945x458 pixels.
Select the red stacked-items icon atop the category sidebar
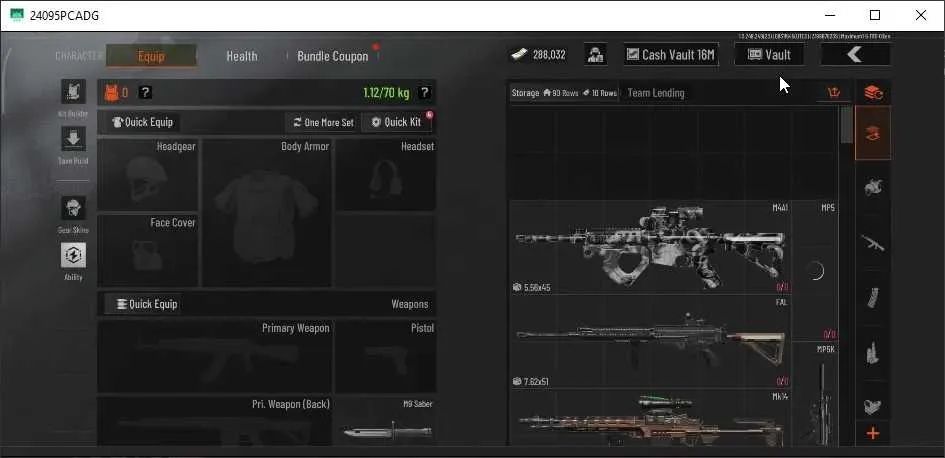pyautogui.click(x=873, y=93)
